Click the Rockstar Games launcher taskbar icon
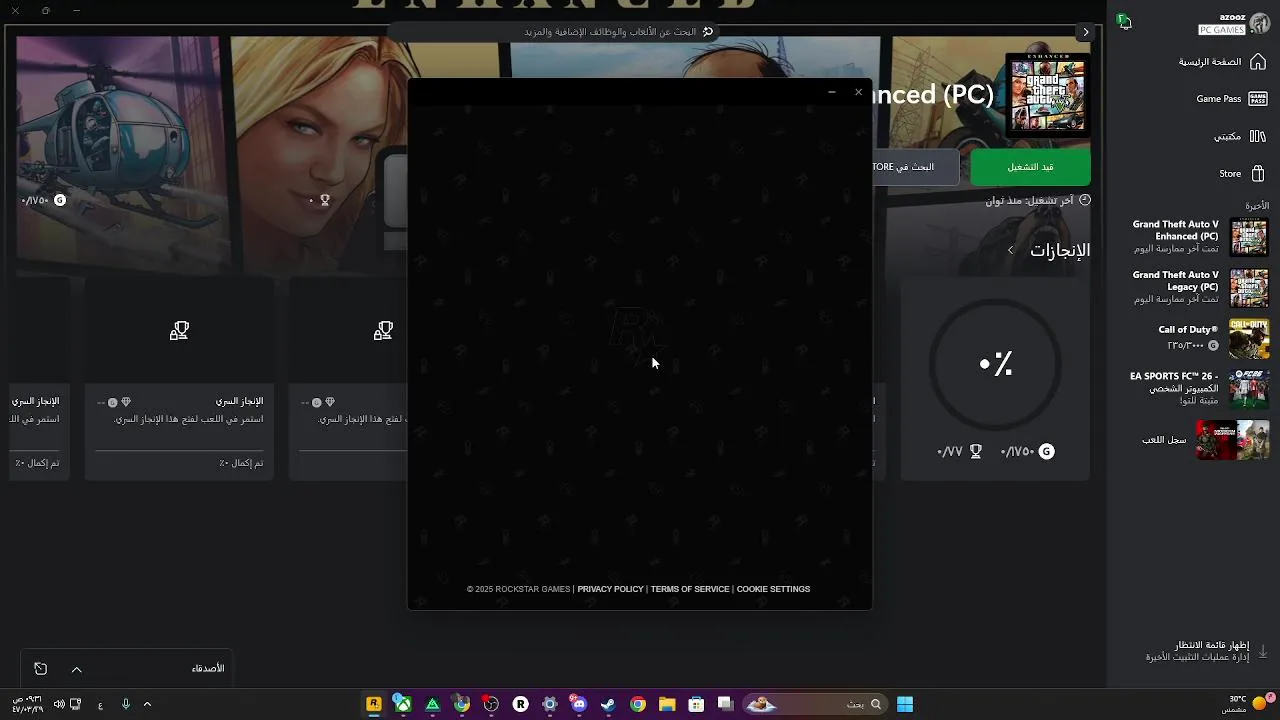 (373, 704)
